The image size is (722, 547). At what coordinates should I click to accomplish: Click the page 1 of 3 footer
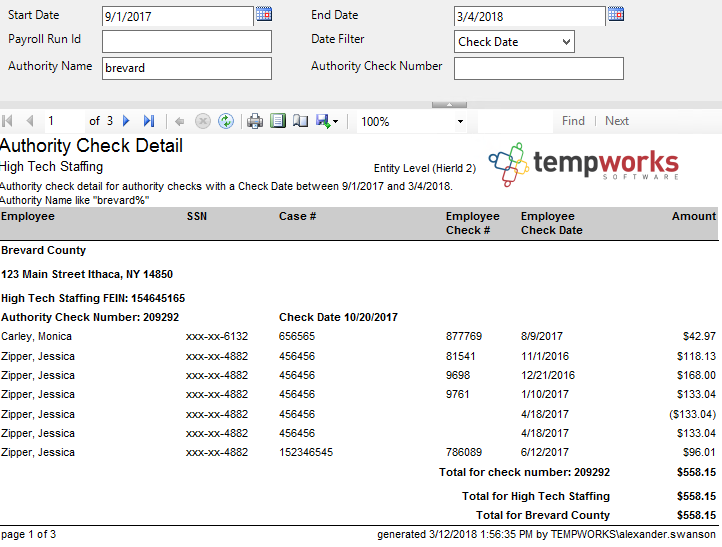coord(29,535)
